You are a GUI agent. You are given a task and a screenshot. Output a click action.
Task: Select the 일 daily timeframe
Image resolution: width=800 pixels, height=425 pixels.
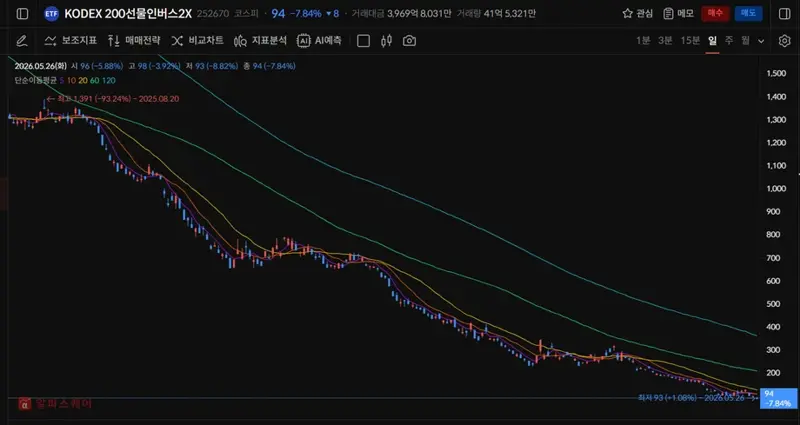coord(712,41)
